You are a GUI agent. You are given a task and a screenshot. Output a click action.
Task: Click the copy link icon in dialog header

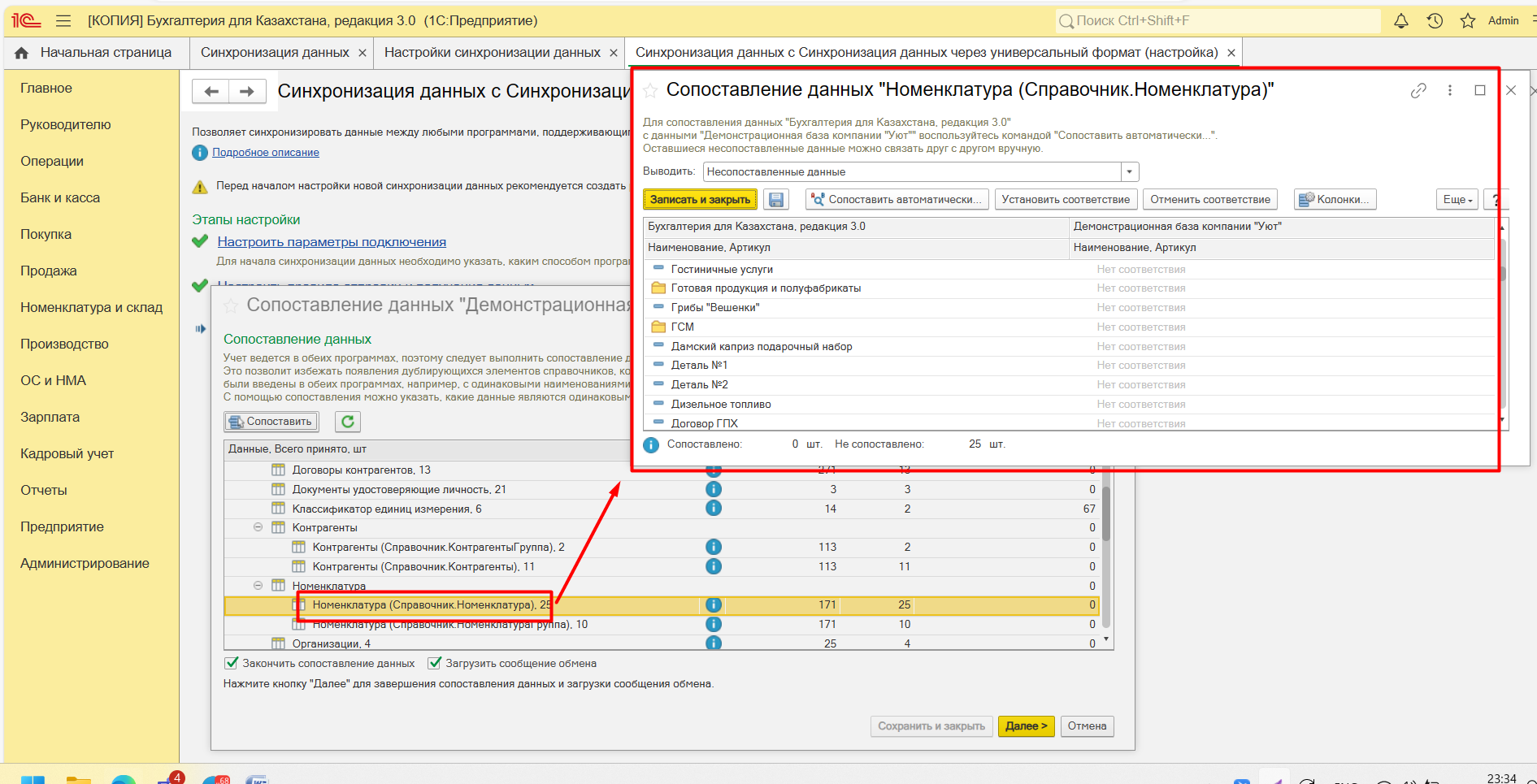pyautogui.click(x=1418, y=91)
